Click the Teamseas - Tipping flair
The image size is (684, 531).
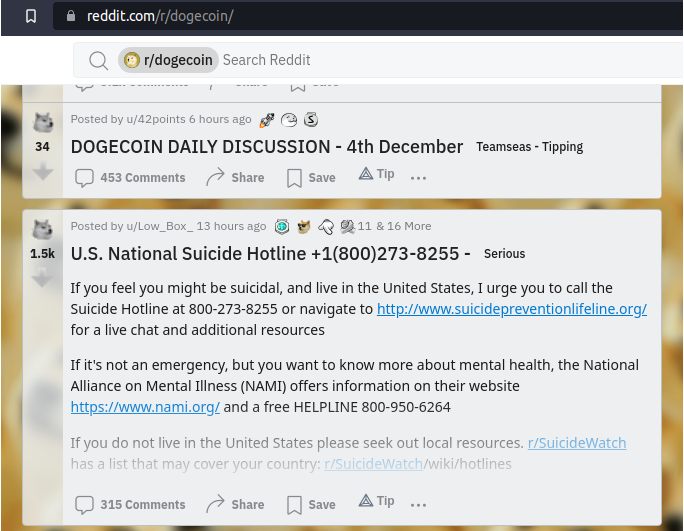(x=530, y=147)
